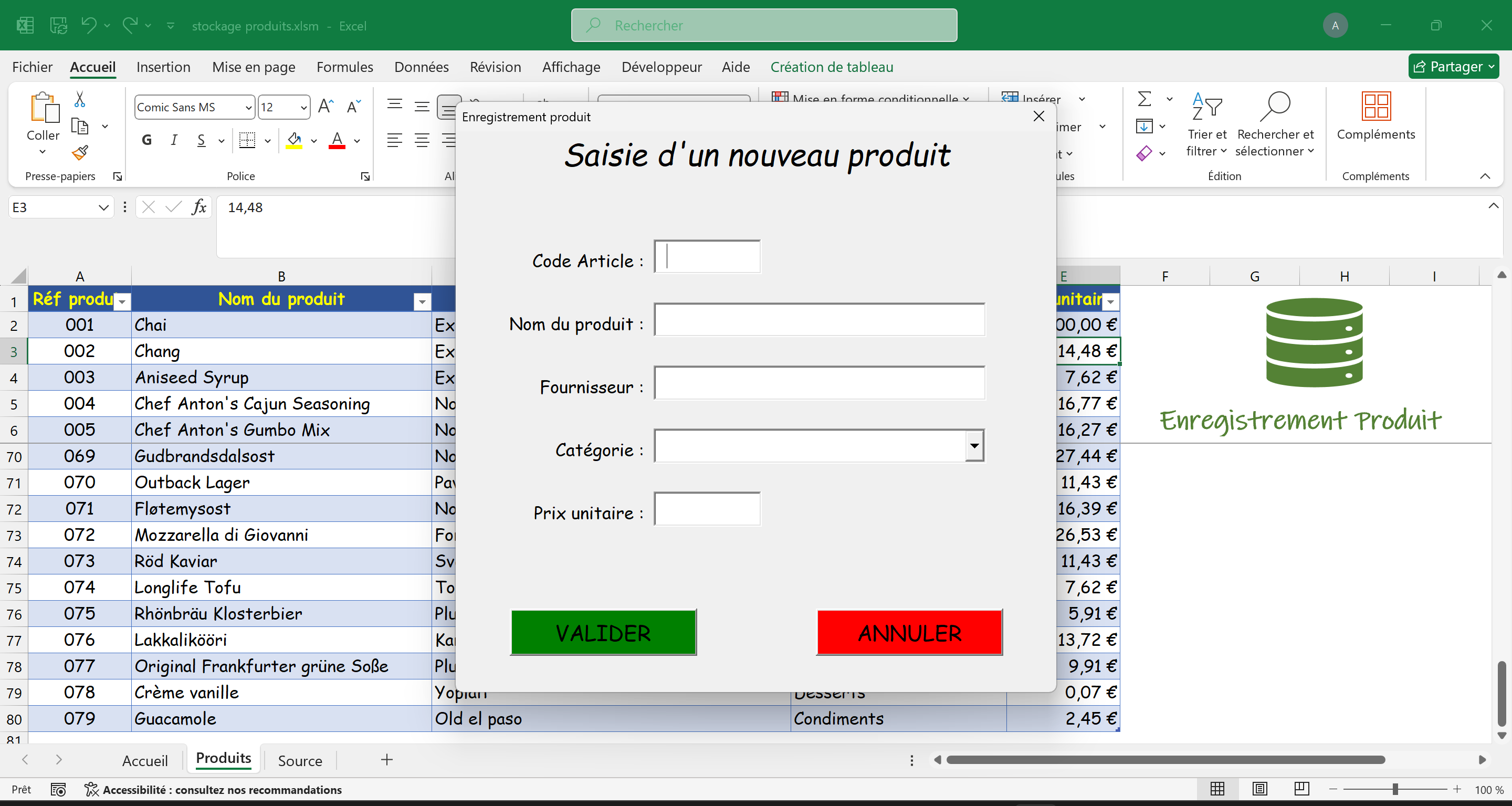Screen dimensions: 1512x806
Task: Toggle bold G formatting button
Action: tap(147, 140)
